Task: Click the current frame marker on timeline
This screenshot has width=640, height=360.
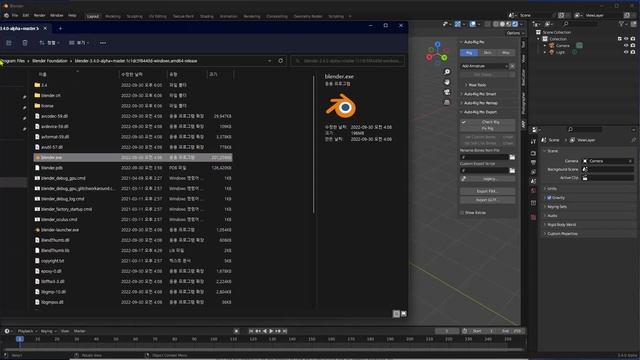Action: (x=20, y=339)
